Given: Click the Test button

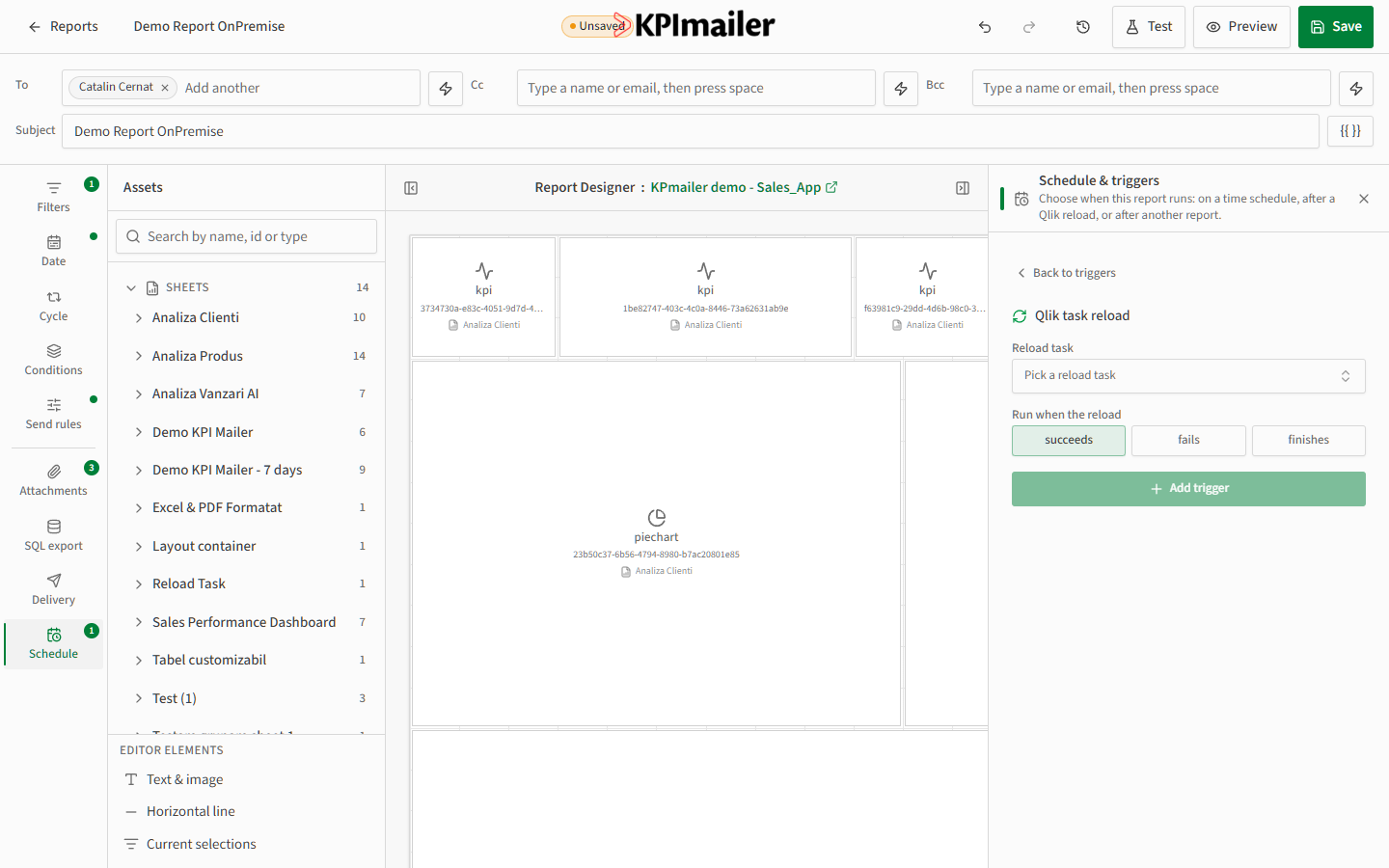Looking at the screenshot, I should [1149, 27].
